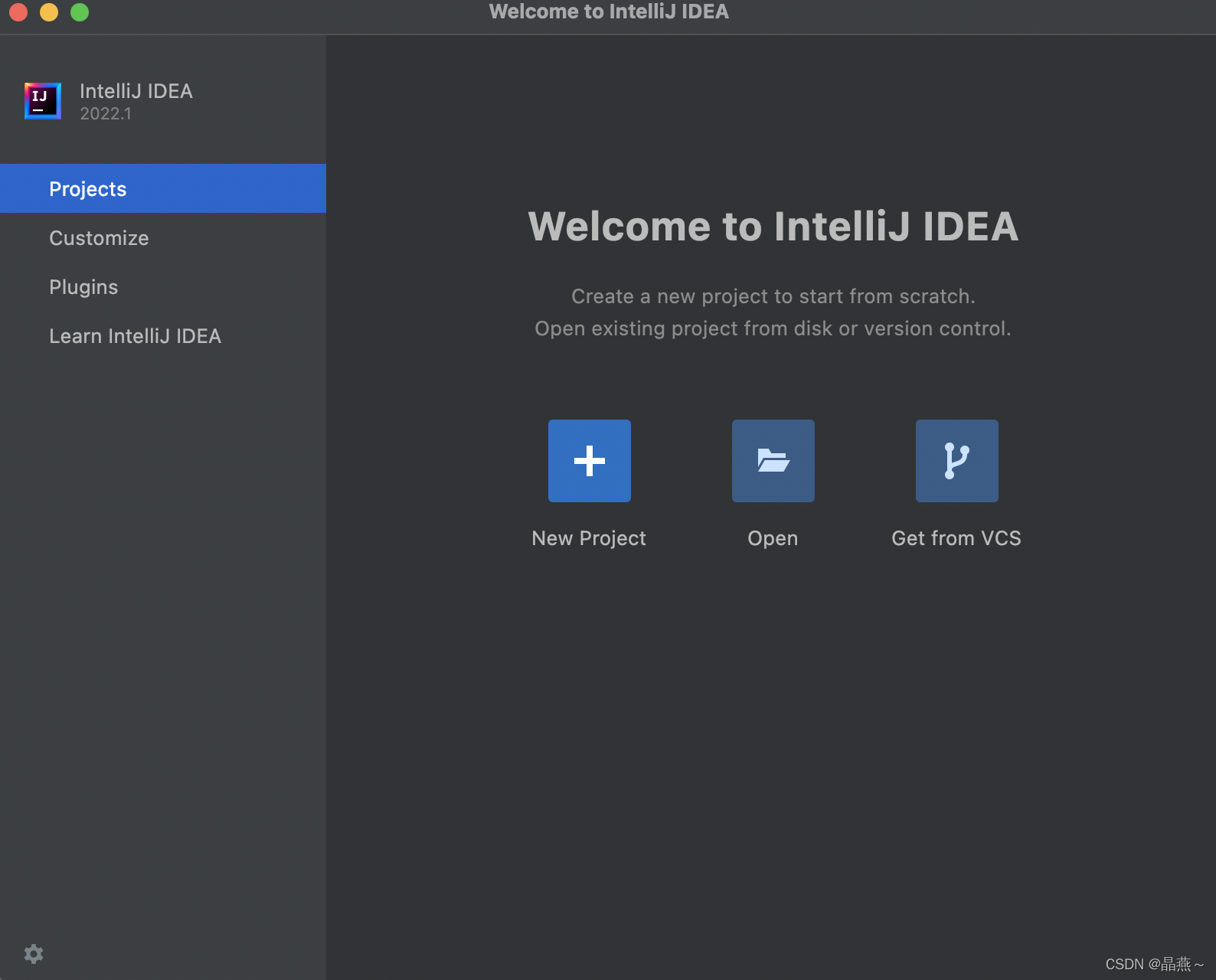The width and height of the screenshot is (1216, 980).
Task: Maximize window with green button
Action: [80, 12]
